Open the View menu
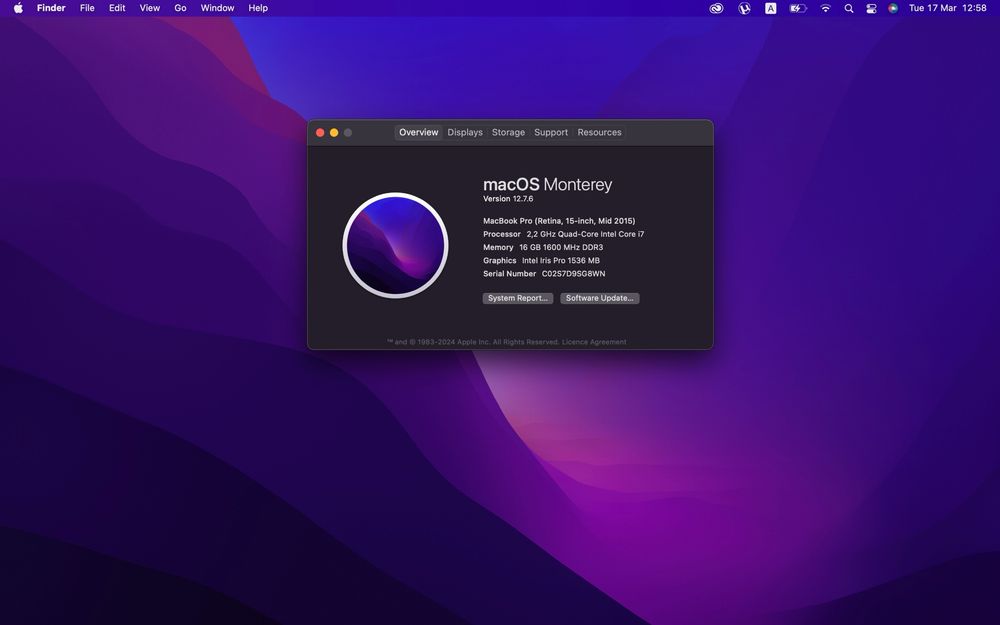This screenshot has width=1000, height=625. tap(150, 8)
